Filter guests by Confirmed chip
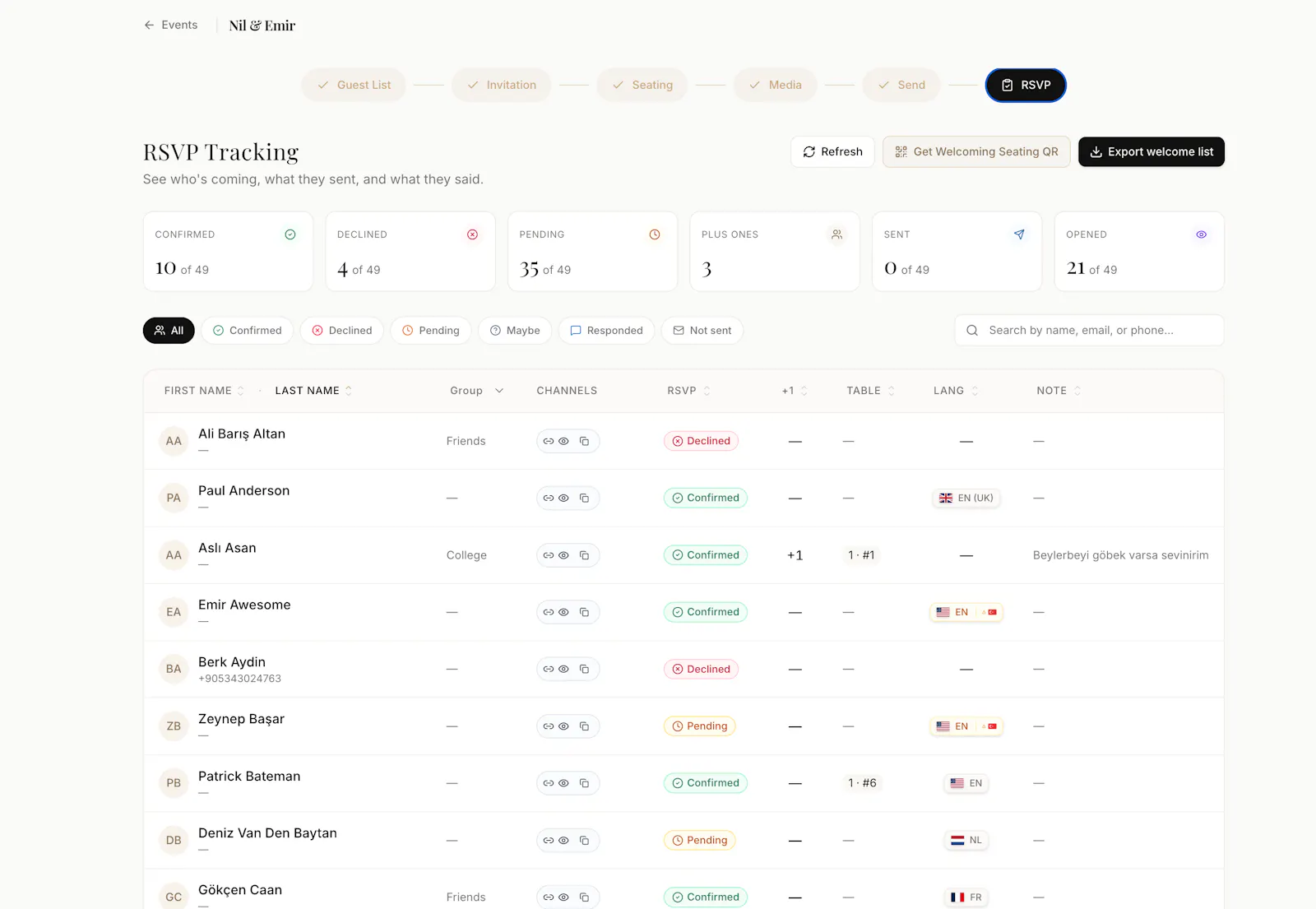This screenshot has width=1316, height=909. tap(248, 330)
